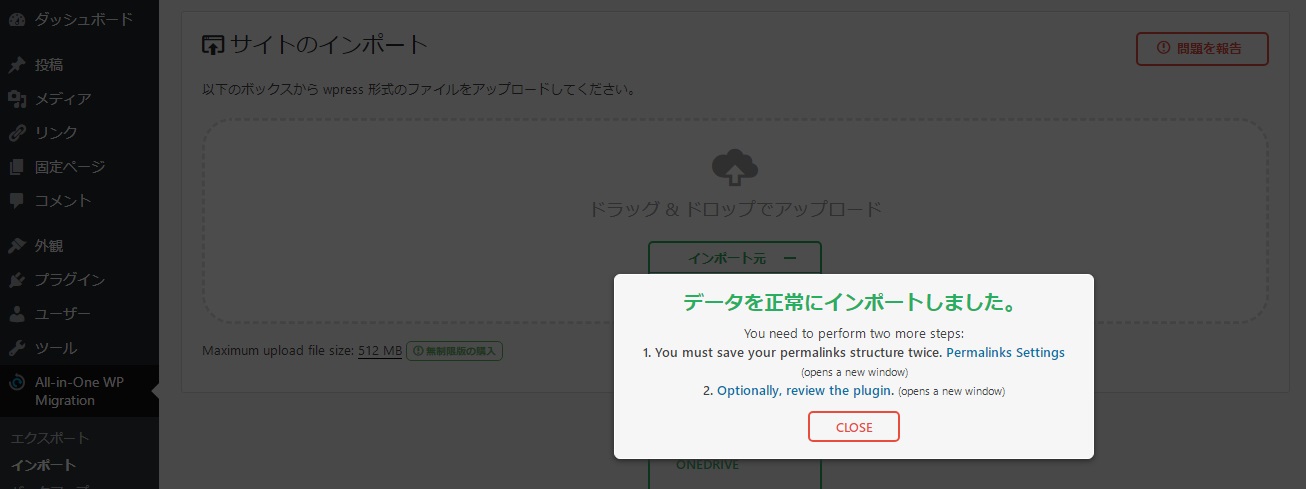Click the Plugins plug icon
This screenshot has width=1306, height=489.
tap(16, 280)
